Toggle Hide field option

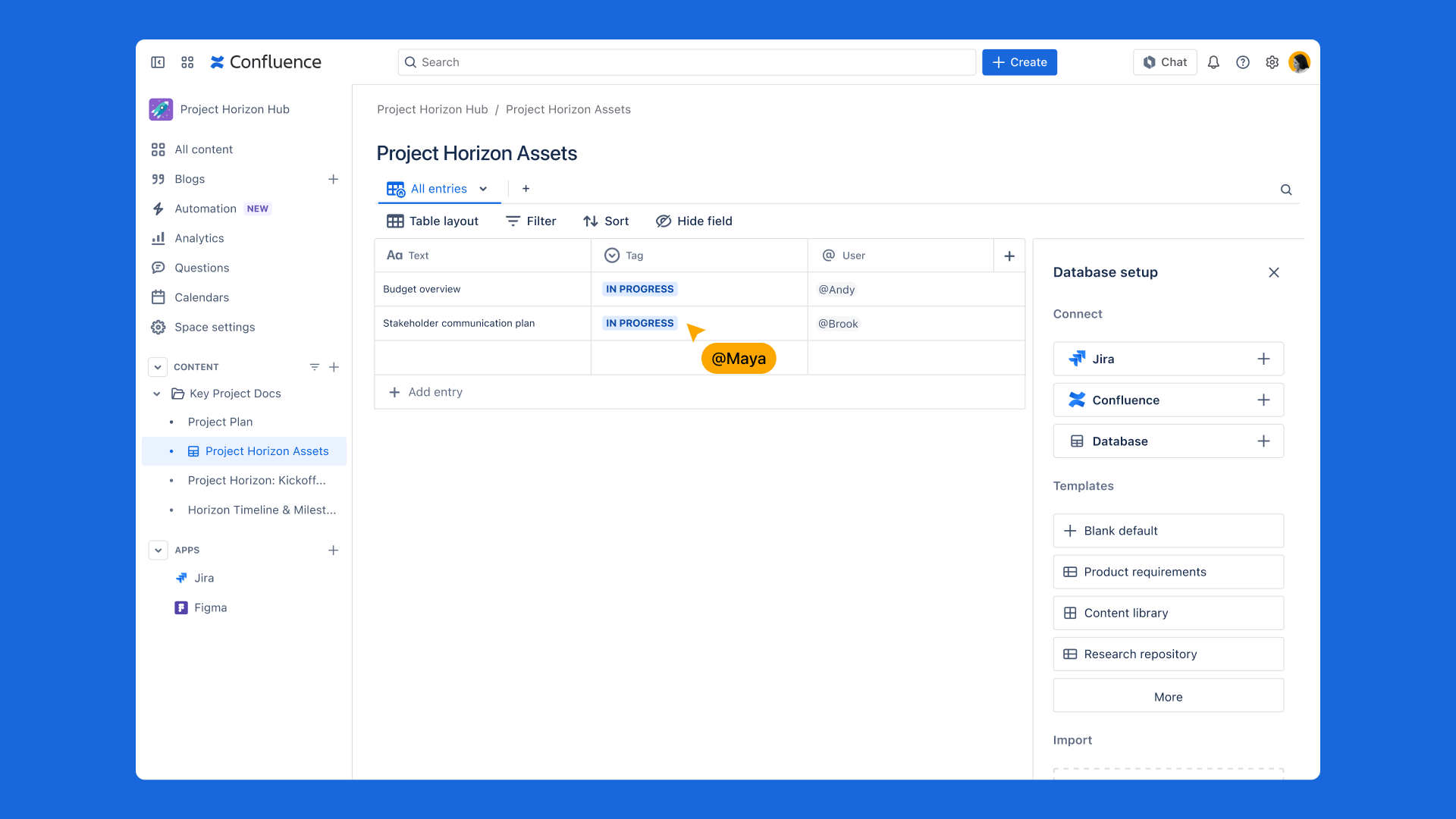pos(694,221)
